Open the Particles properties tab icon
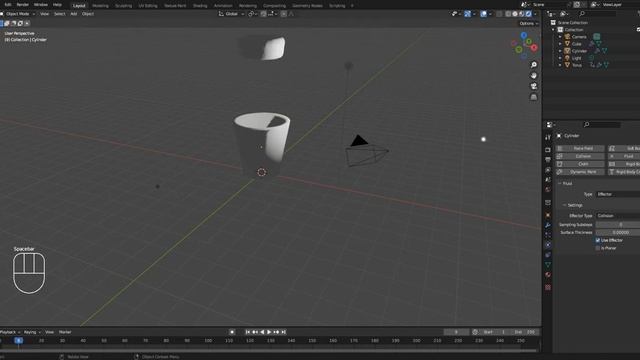This screenshot has width=640, height=360. (x=548, y=235)
